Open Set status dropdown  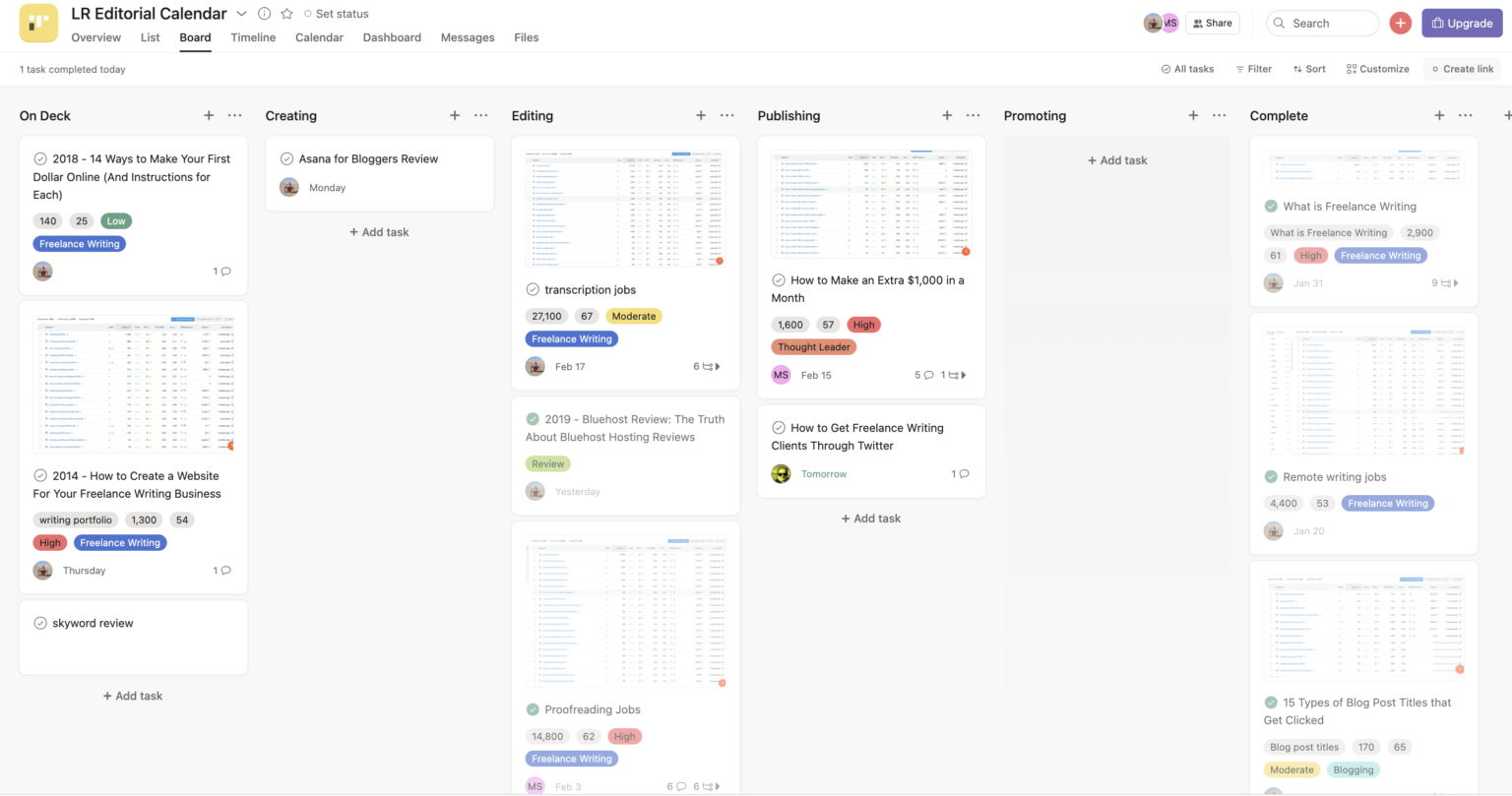(337, 14)
